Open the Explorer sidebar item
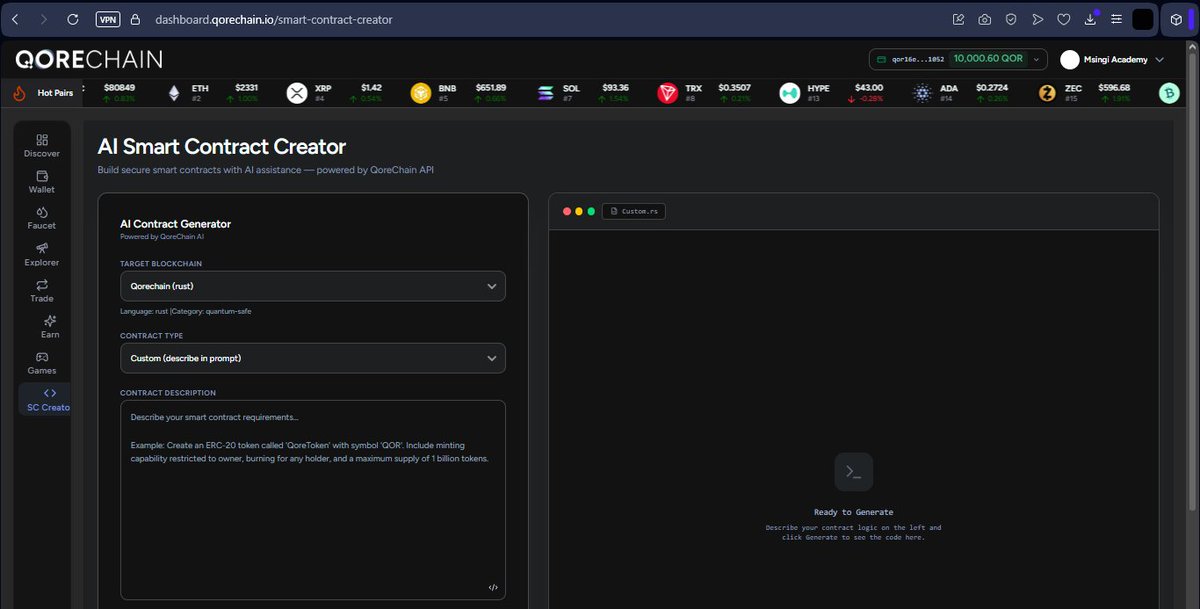1200x609 pixels. click(x=42, y=254)
